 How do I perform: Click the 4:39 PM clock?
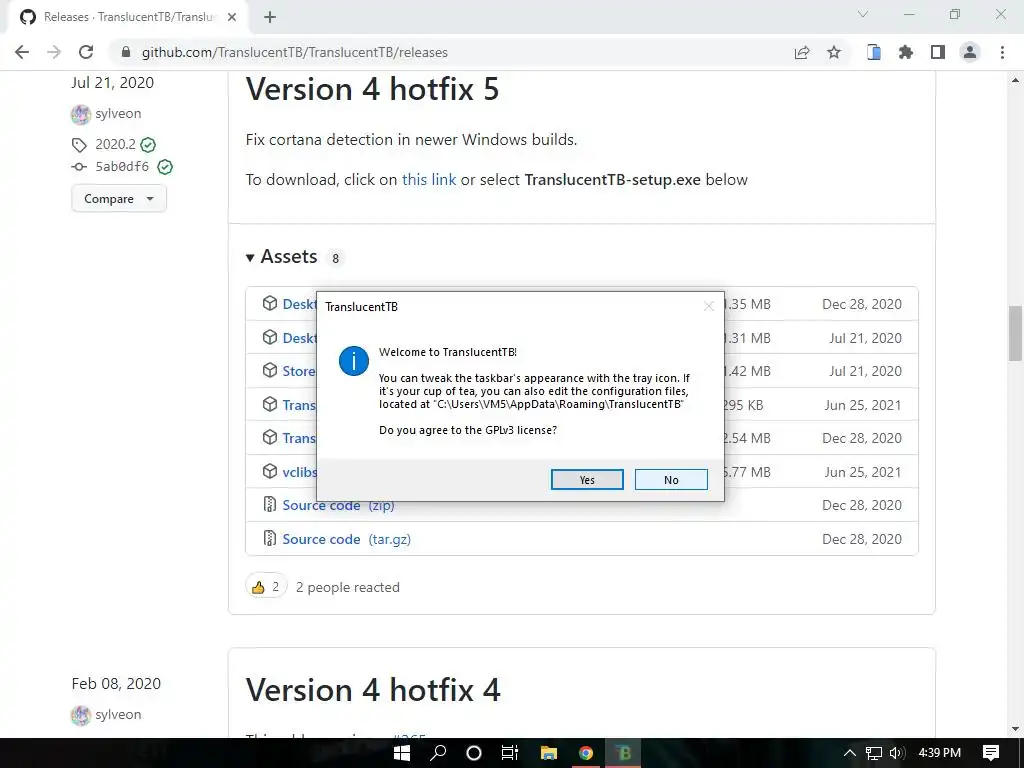coord(939,753)
